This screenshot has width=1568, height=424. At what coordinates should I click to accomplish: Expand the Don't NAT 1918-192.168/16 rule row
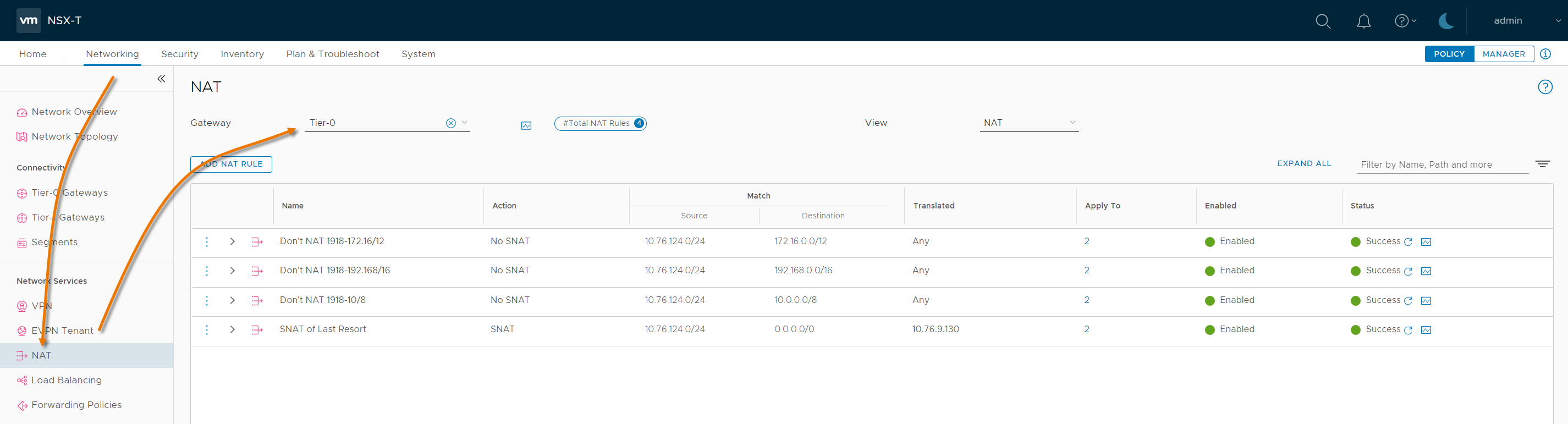point(232,271)
